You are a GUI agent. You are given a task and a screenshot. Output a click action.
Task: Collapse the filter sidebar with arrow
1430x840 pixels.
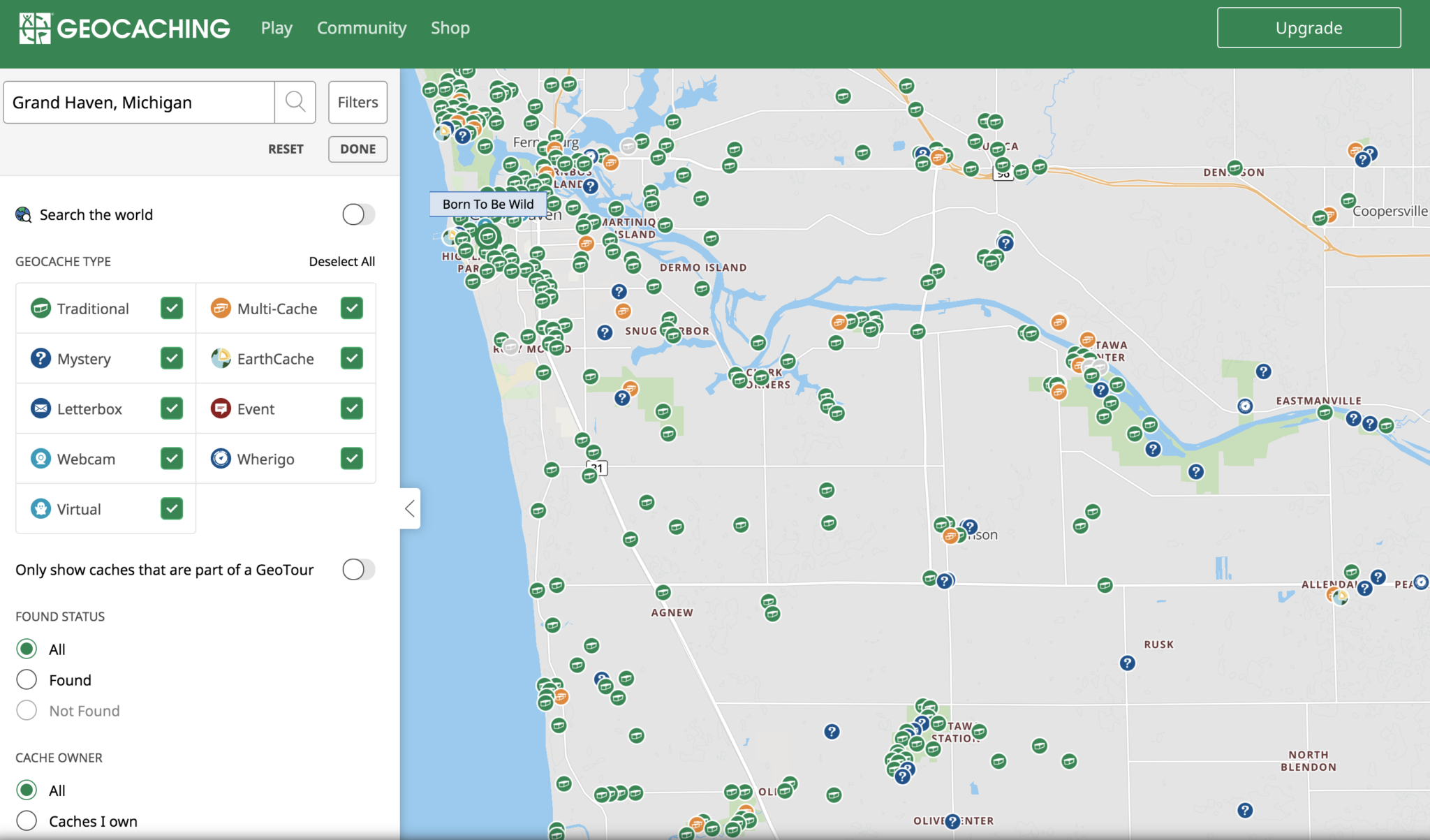pyautogui.click(x=410, y=508)
